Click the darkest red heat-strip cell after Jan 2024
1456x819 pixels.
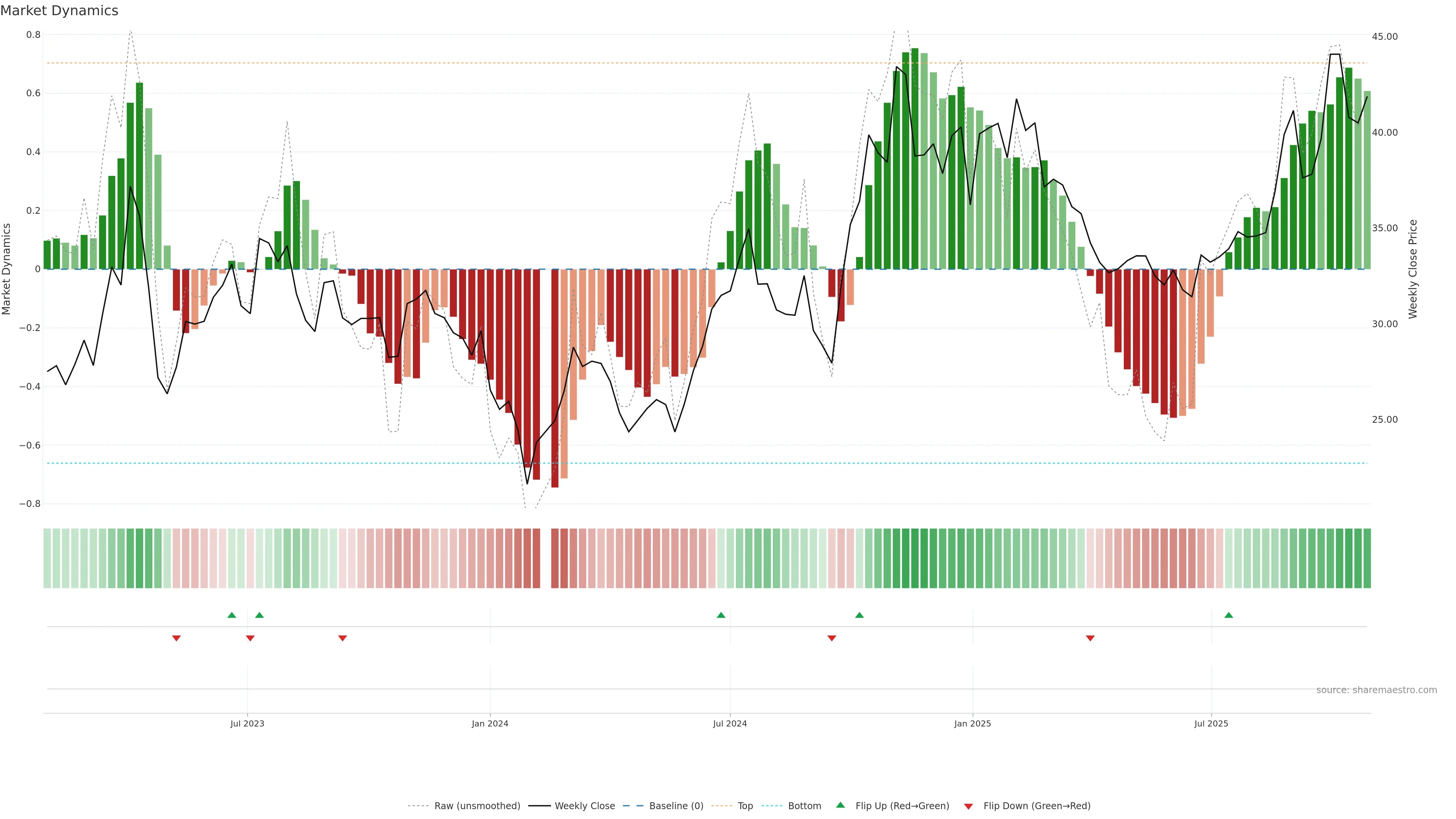(555, 559)
